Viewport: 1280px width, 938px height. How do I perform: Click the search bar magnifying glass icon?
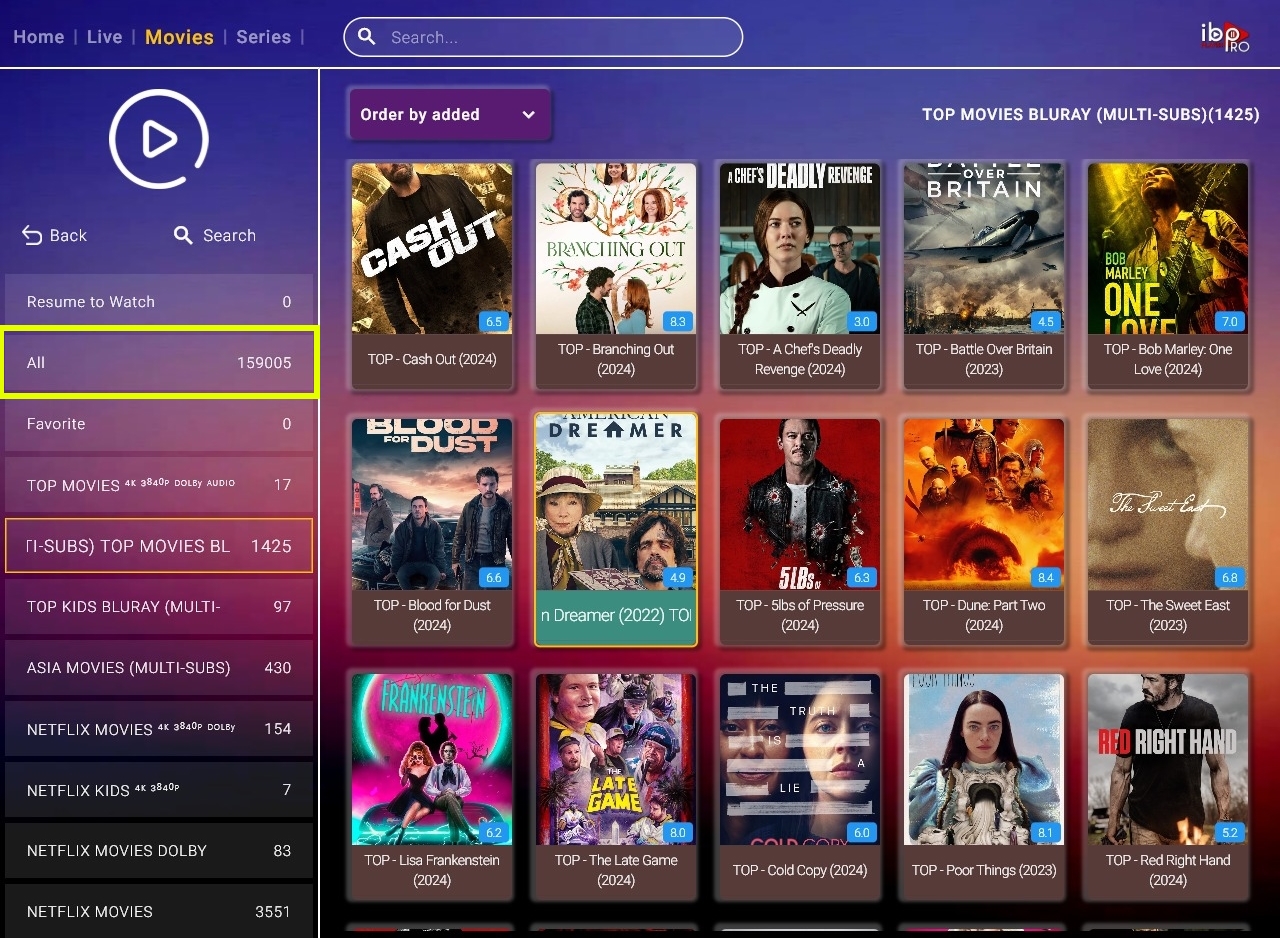[367, 37]
